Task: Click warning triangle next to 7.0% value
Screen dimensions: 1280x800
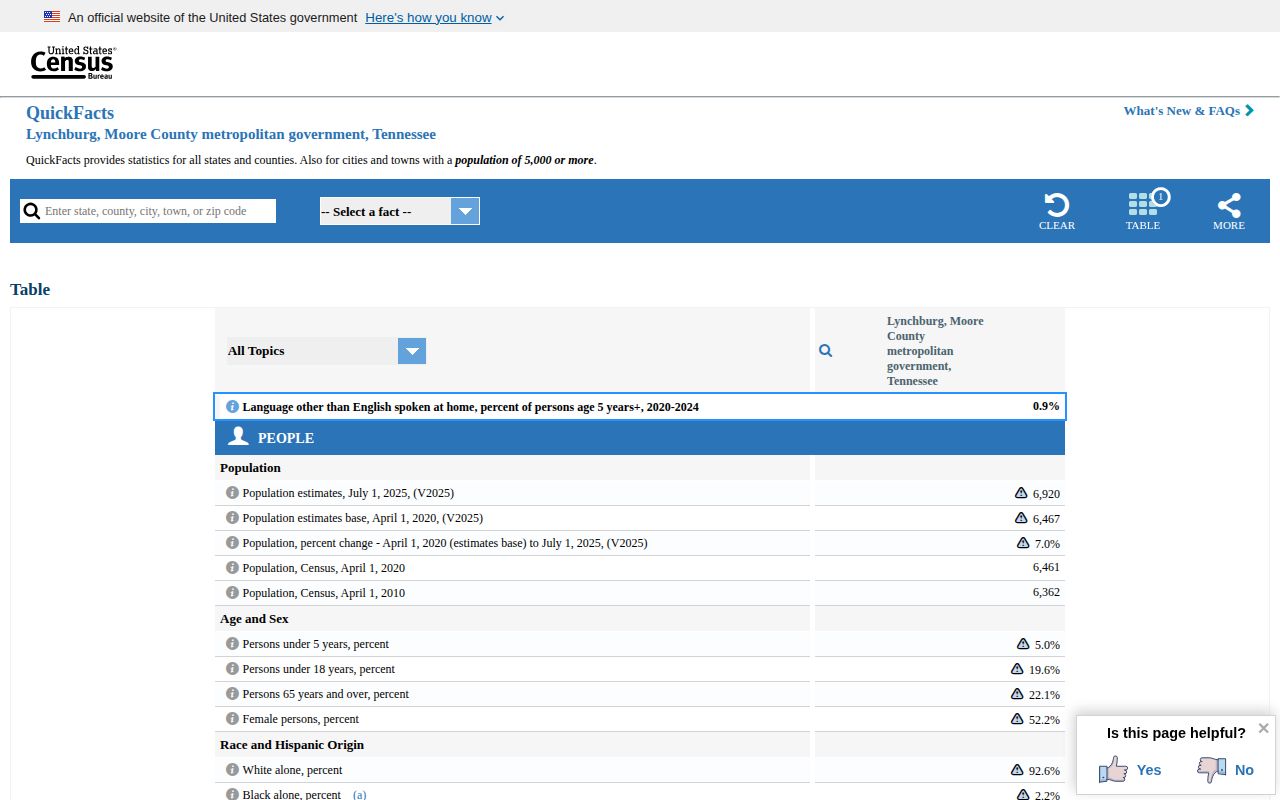Action: click(1023, 543)
